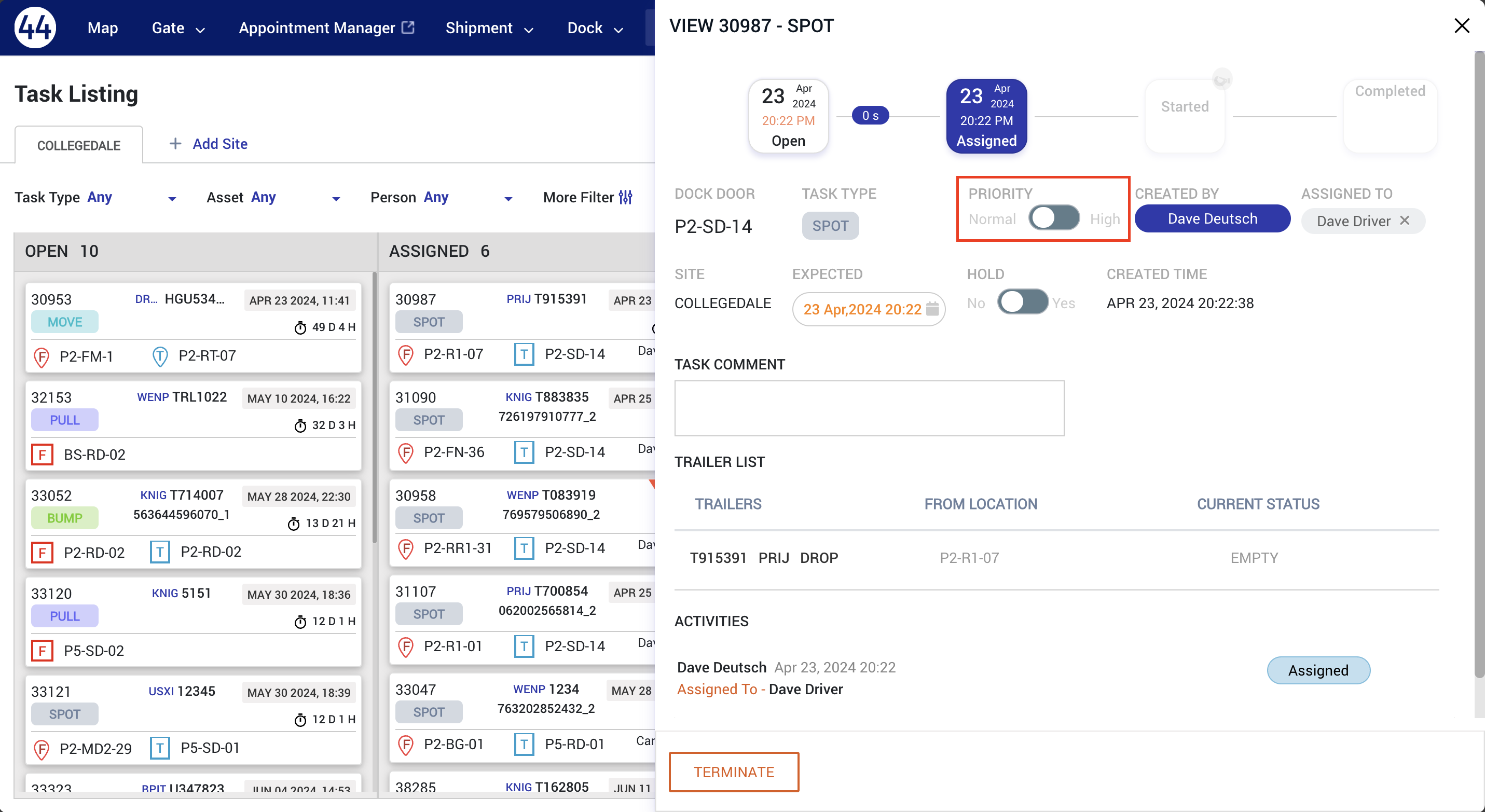
Task: Click the timer icon on task 32153
Action: point(300,425)
